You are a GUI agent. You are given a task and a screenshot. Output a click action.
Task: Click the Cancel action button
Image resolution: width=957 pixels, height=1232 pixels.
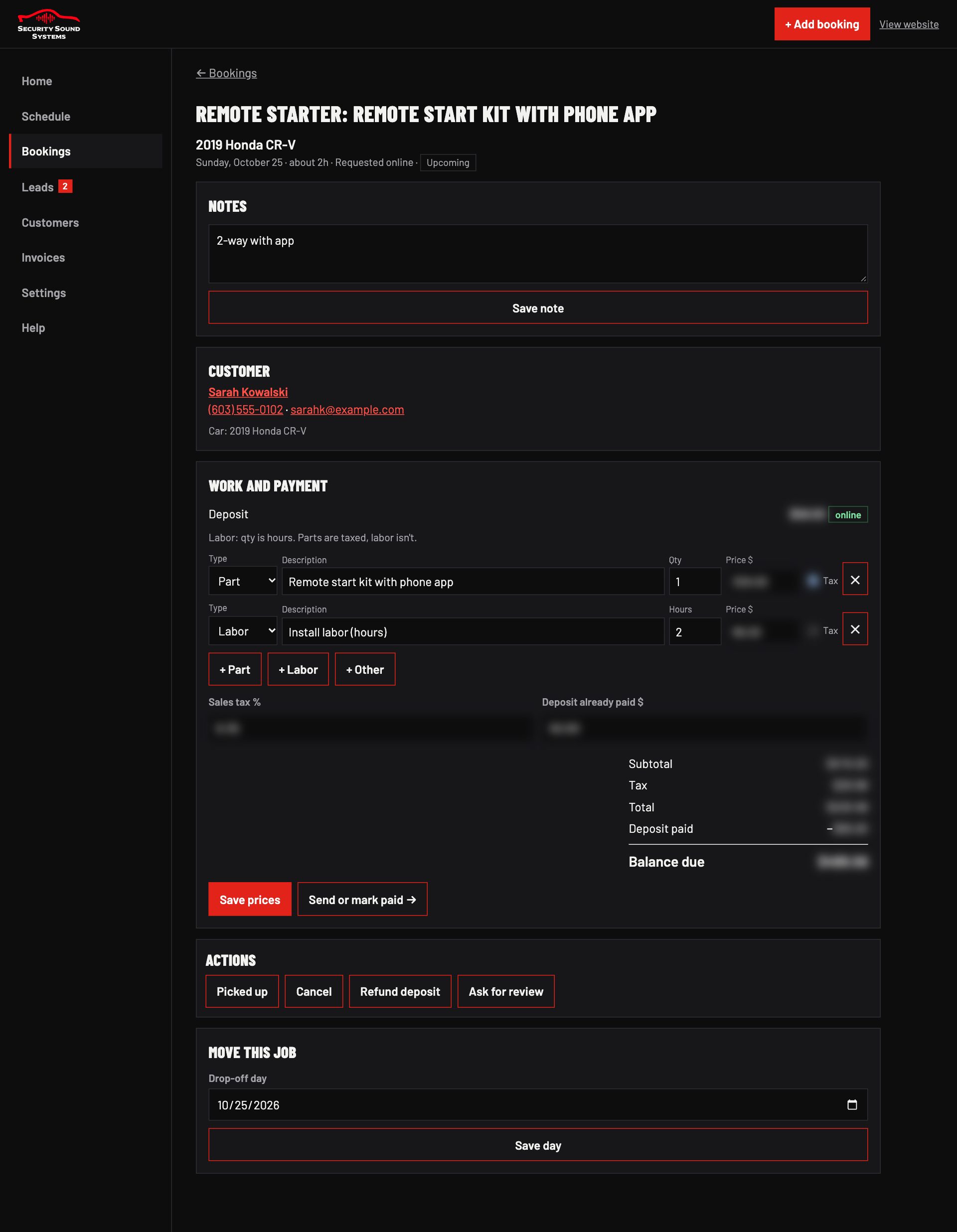click(314, 991)
